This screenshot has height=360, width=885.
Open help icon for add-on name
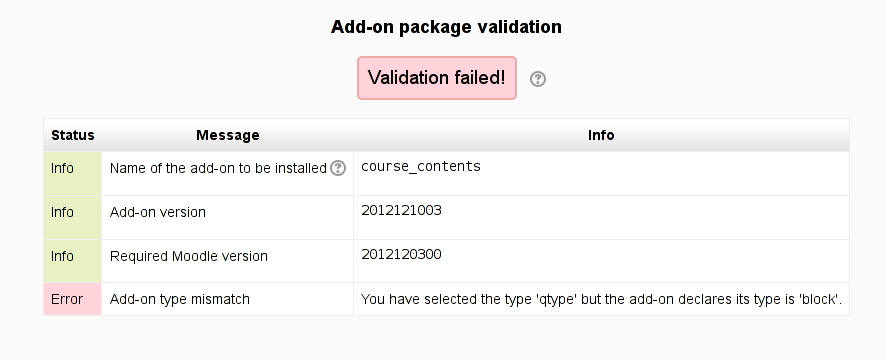(338, 168)
